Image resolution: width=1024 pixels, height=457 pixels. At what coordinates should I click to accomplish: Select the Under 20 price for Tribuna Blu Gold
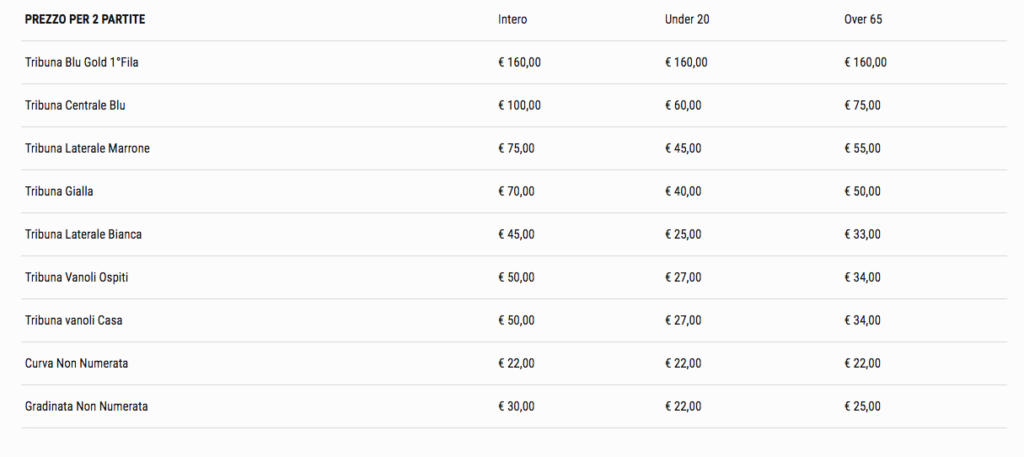[x=686, y=63]
